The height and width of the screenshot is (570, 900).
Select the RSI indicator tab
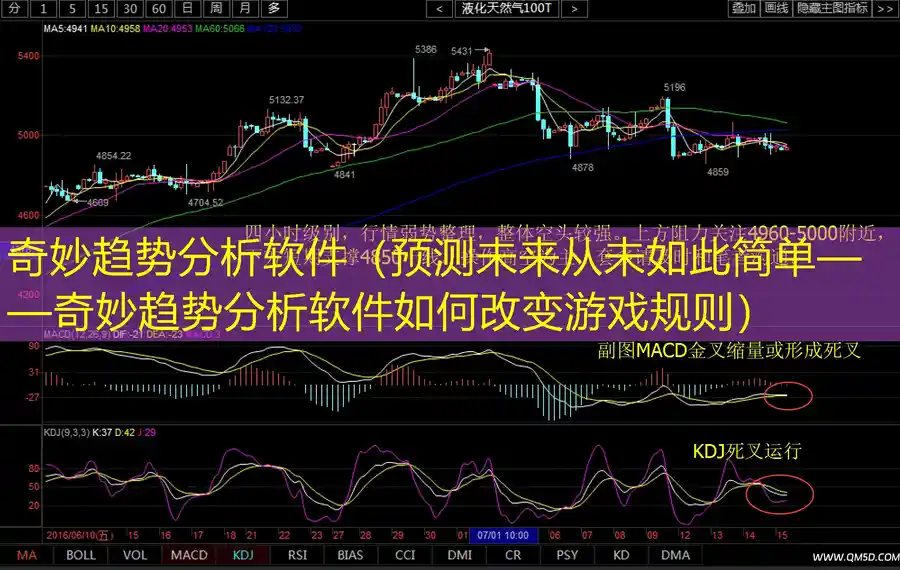coord(297,555)
